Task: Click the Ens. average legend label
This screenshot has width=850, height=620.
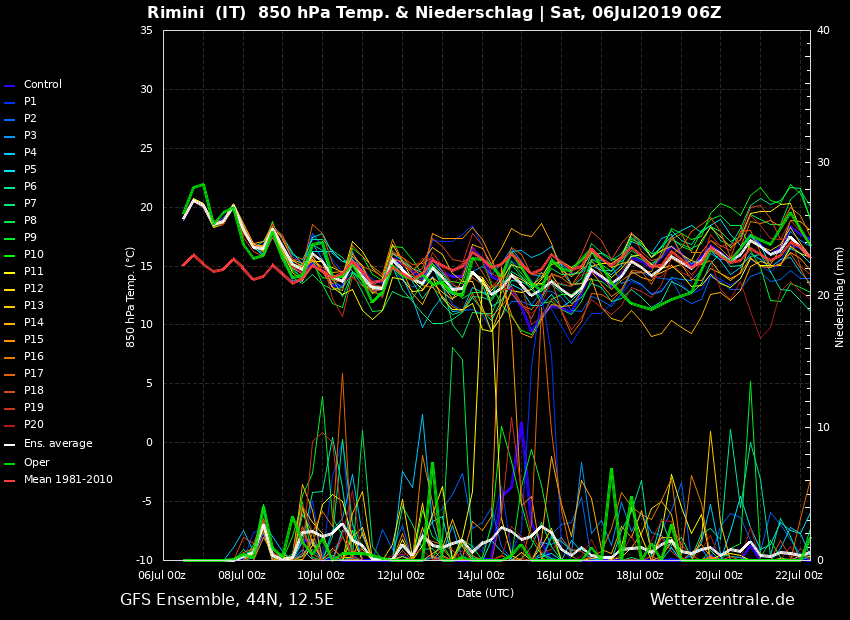Action: [x=58, y=443]
